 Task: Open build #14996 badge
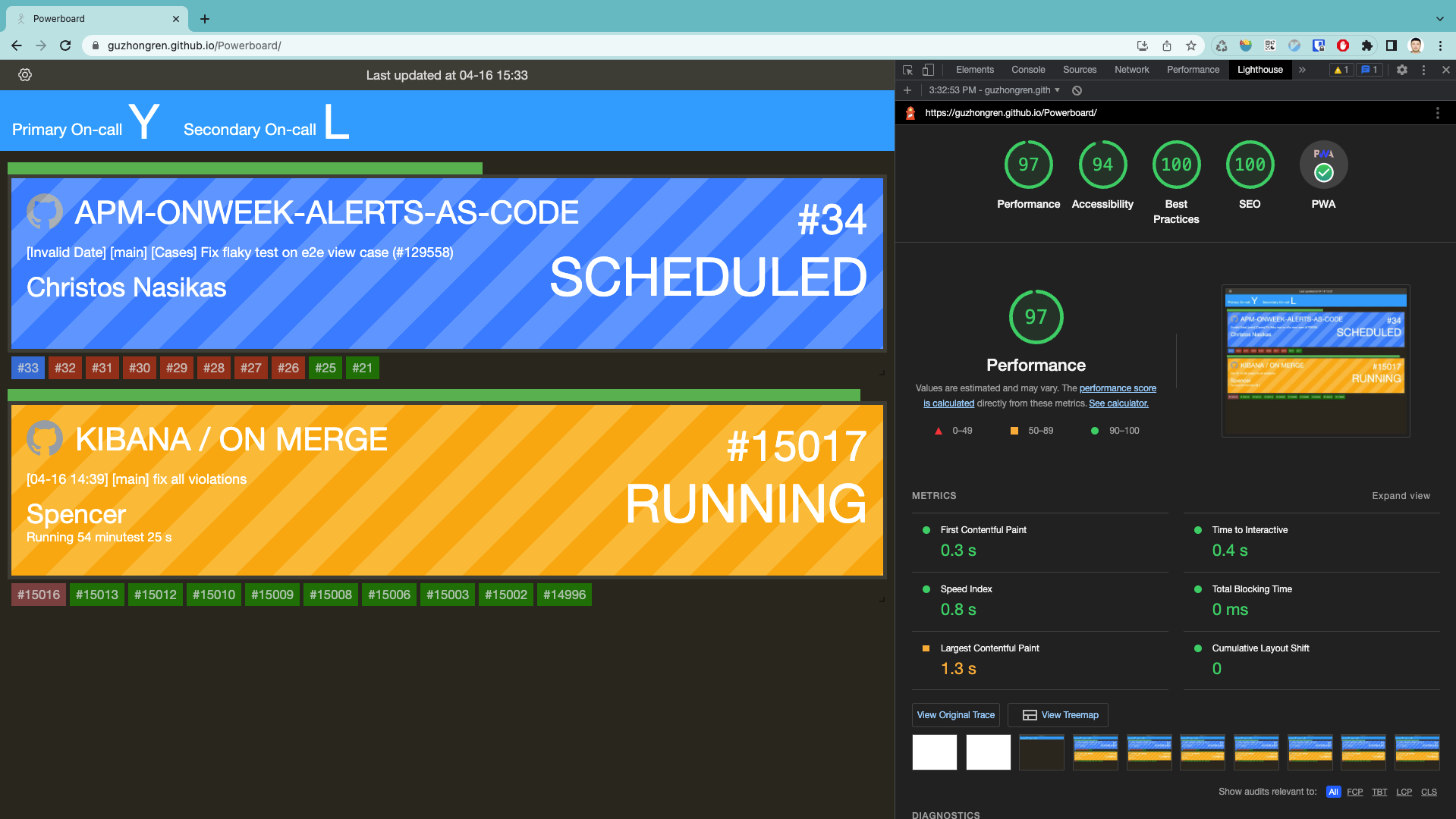(564, 595)
